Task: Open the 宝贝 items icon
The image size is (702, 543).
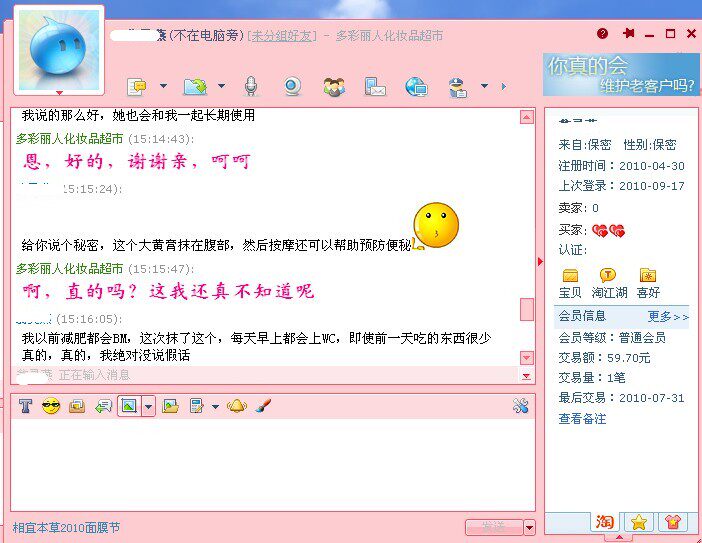Action: coord(570,283)
